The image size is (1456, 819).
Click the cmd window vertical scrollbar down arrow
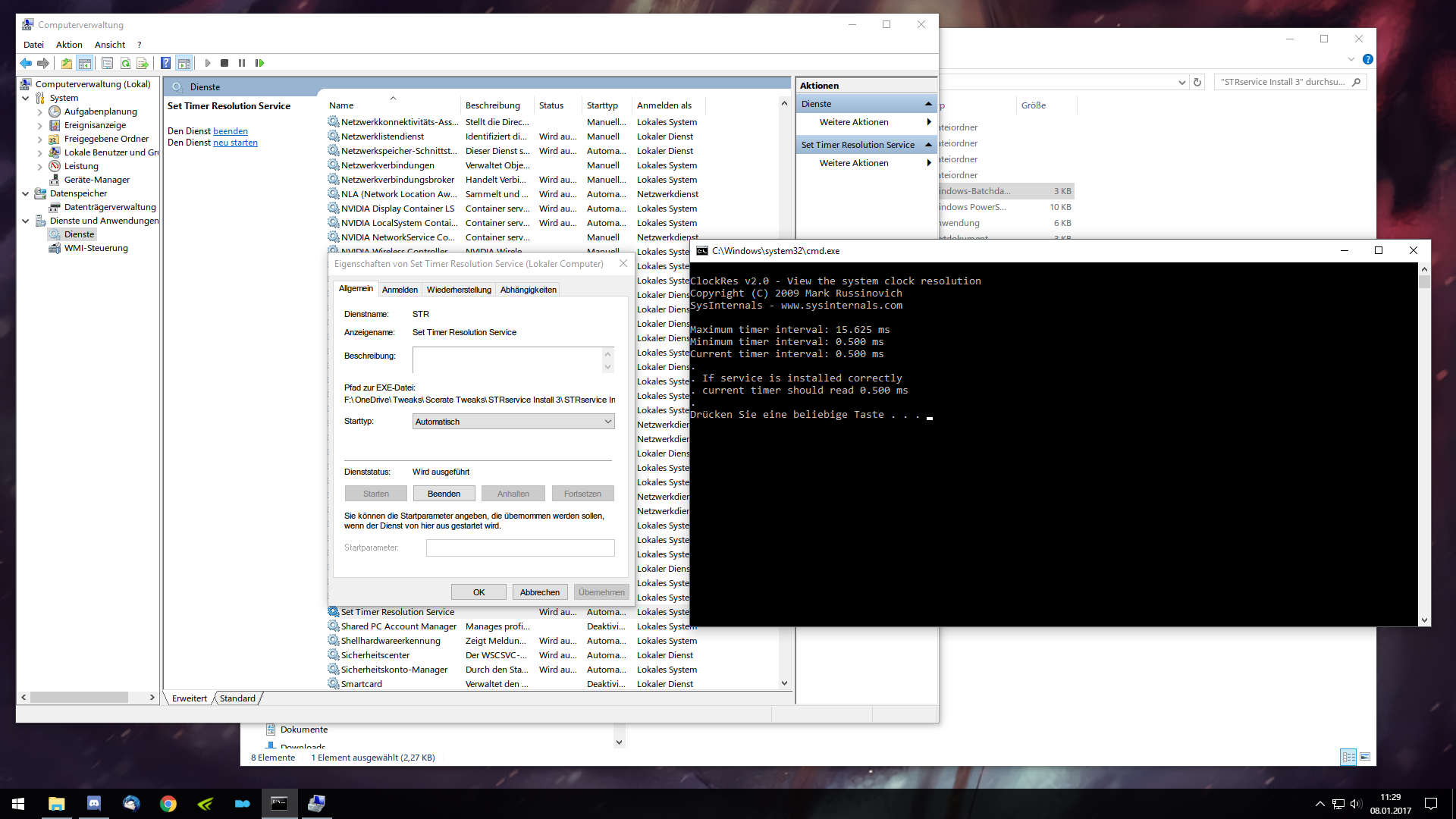[1424, 620]
